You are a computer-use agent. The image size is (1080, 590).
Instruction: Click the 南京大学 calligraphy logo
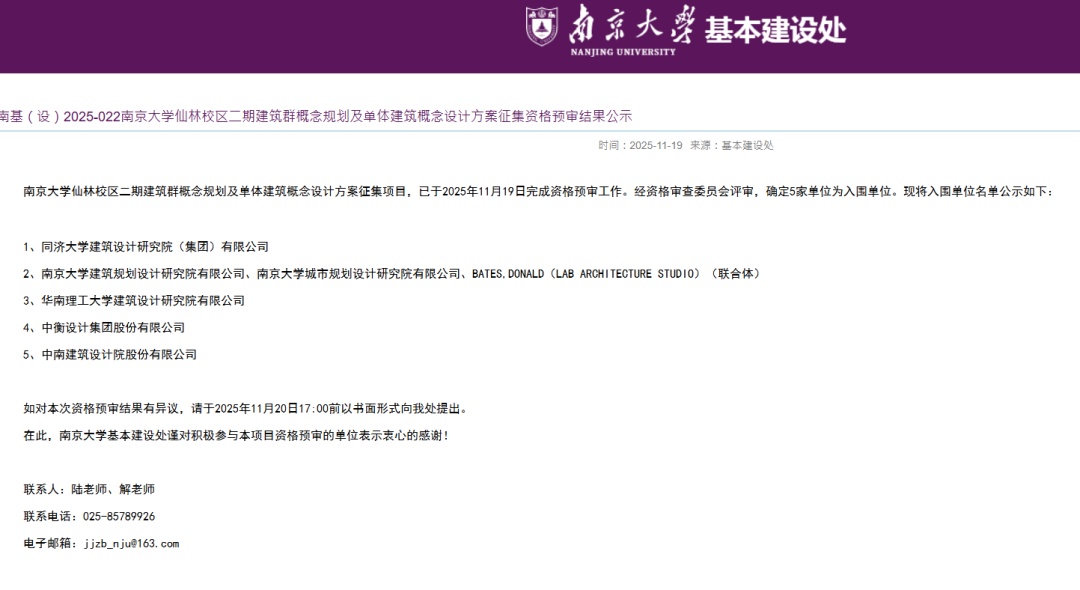633,24
